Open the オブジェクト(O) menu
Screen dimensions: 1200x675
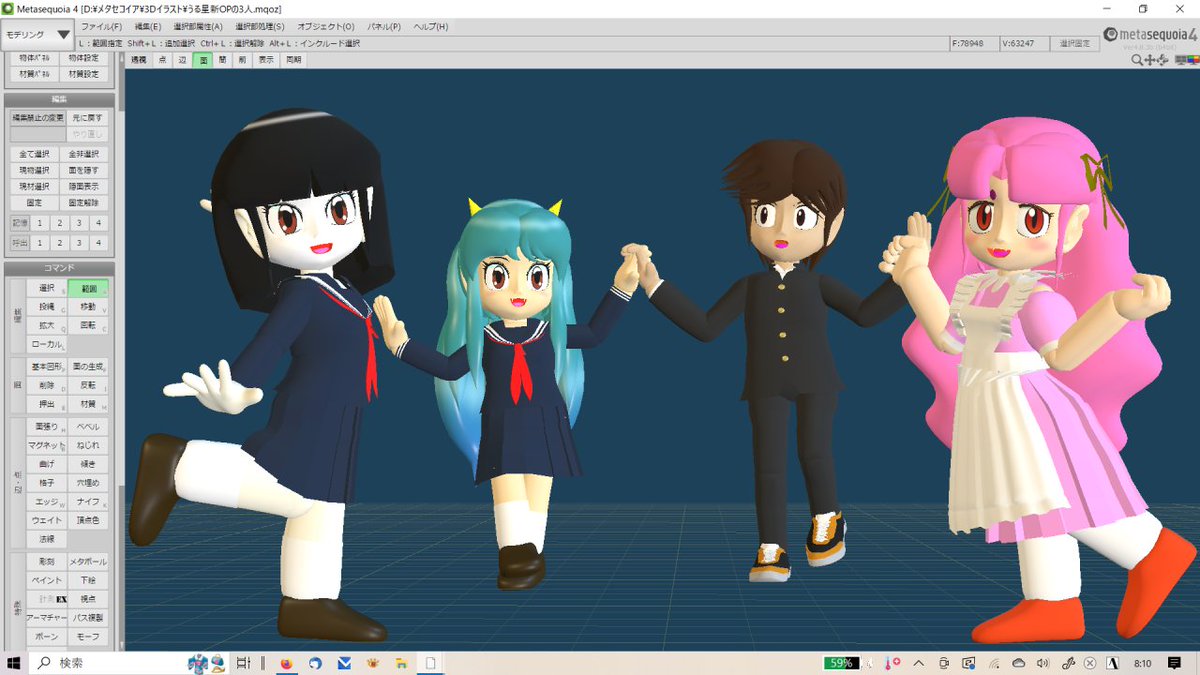[325, 26]
